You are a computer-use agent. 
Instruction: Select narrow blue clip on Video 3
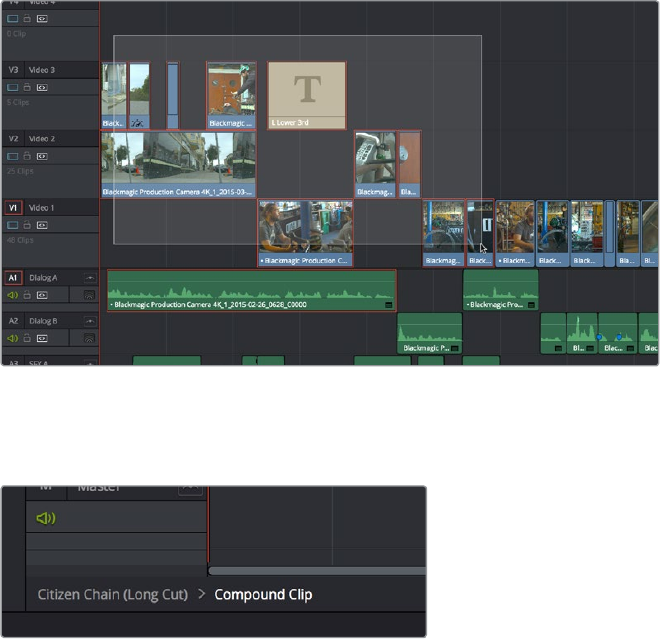(x=173, y=95)
